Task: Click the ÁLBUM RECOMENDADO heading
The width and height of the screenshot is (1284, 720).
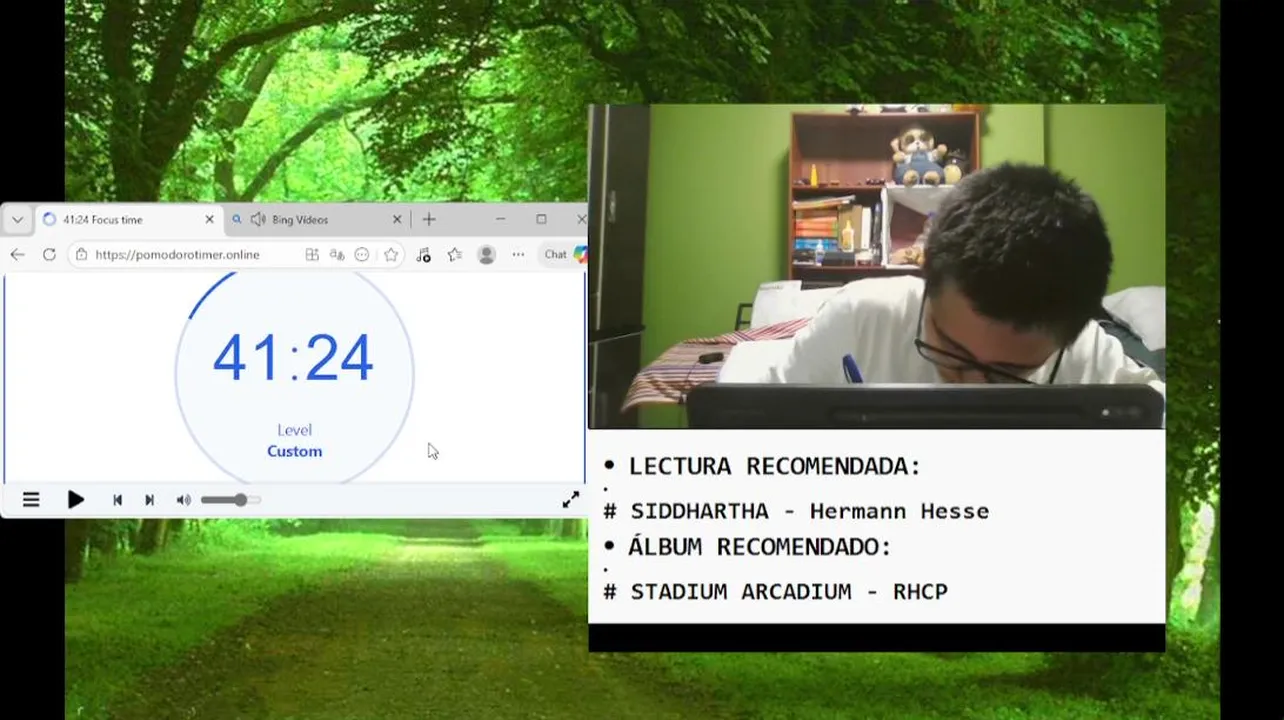Action: pos(759,547)
